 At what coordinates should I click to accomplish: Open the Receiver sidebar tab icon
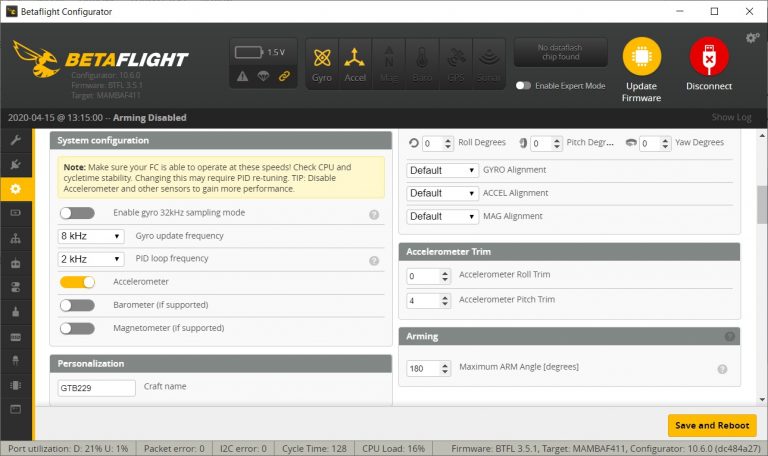[x=16, y=263]
